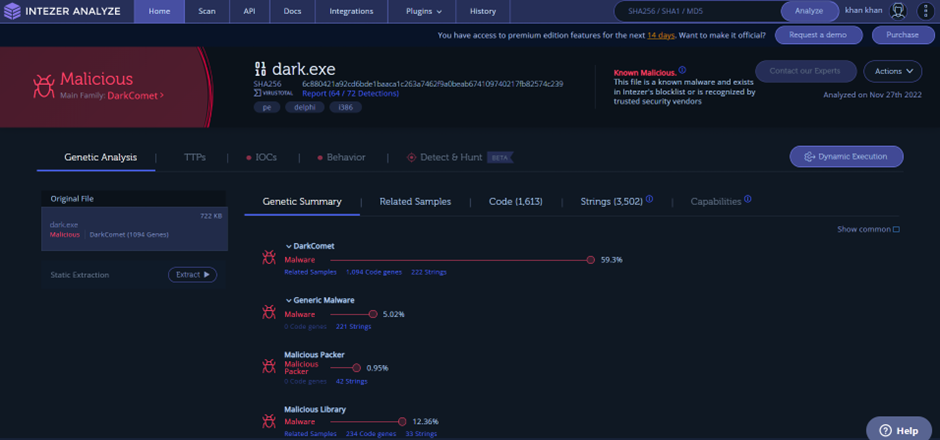Click the Dynamic Execution button
This screenshot has width=940, height=440.
coord(846,156)
